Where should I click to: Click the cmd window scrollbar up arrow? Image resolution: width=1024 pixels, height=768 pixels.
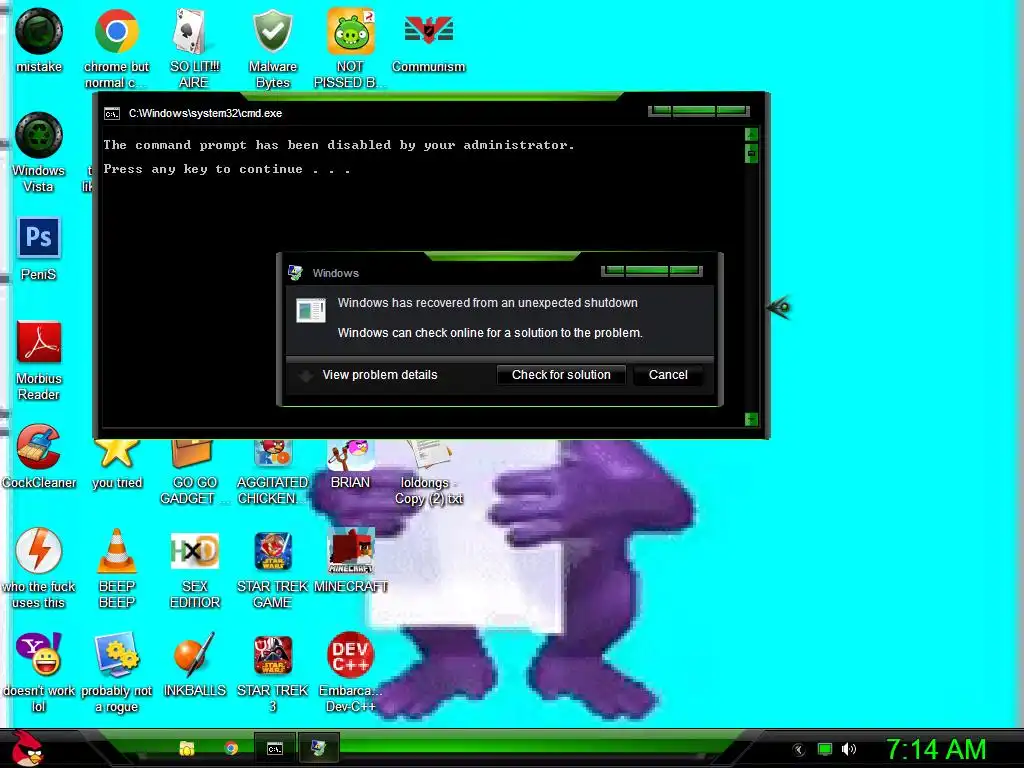[x=751, y=134]
